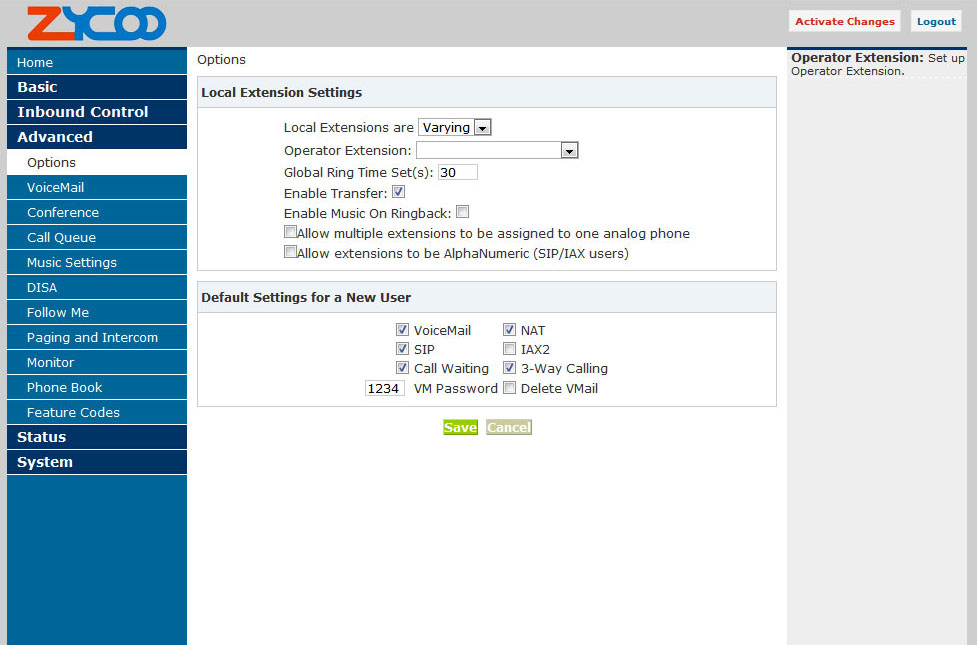Enable Music On Ringback checkbox

[462, 212]
